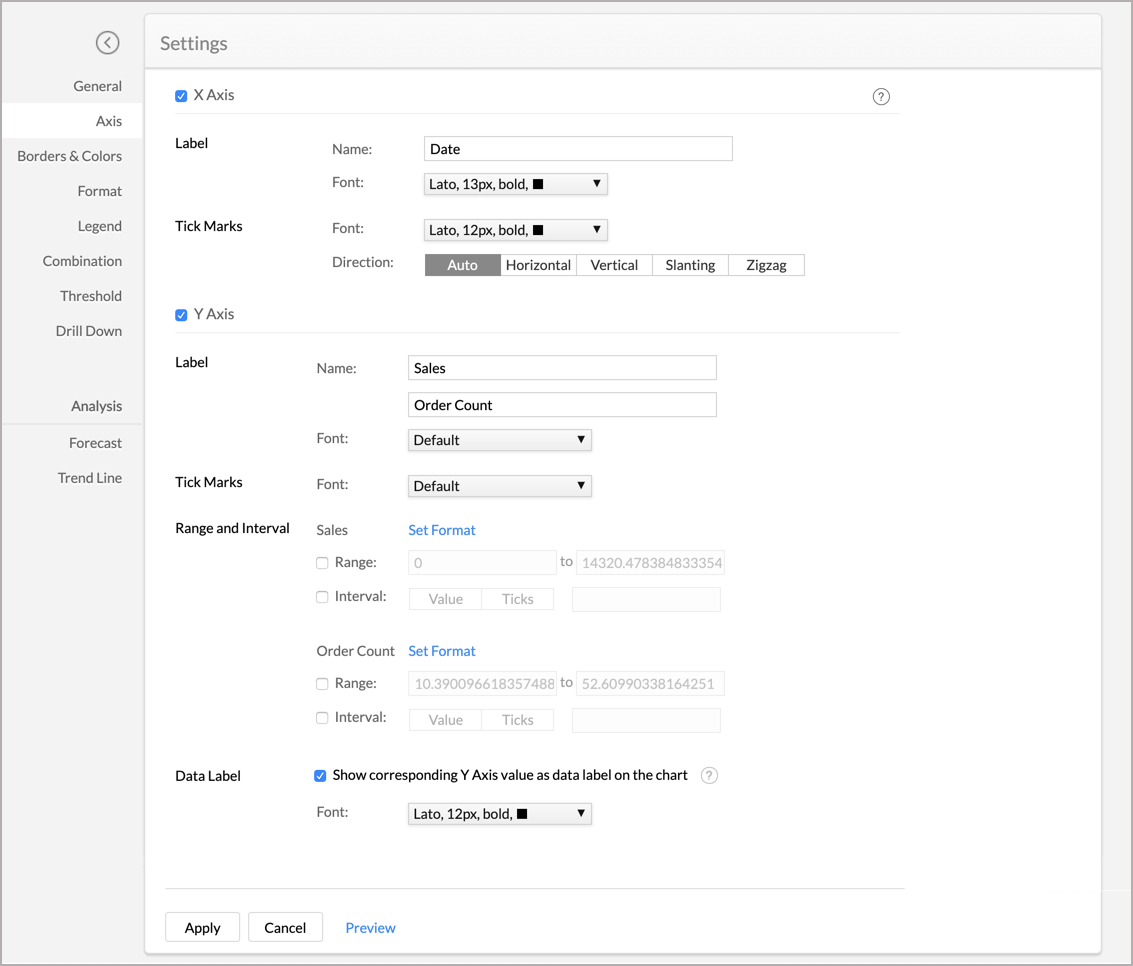Select the Slanting tick mark direction
This screenshot has height=966, width=1133.
(x=690, y=264)
